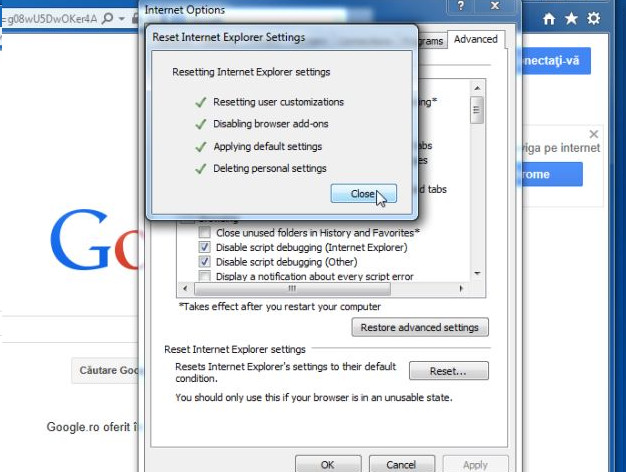Enable Display a notification about script error
The height and width of the screenshot is (472, 626).
[x=205, y=276]
